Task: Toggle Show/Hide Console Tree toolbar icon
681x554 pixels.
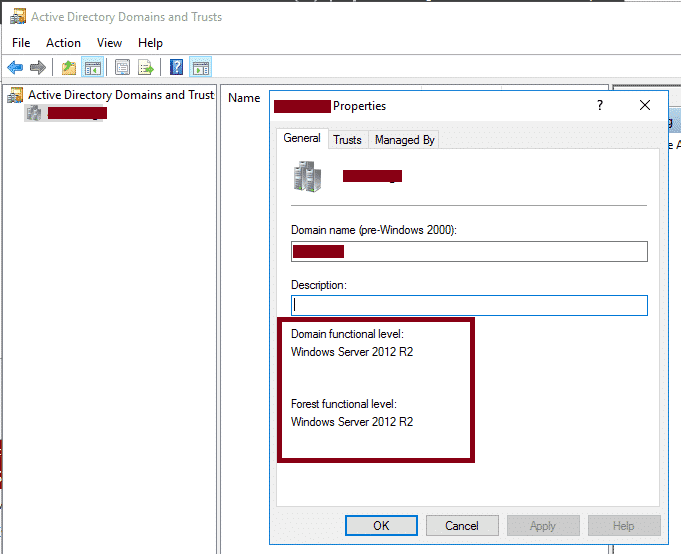Action: tap(93, 68)
